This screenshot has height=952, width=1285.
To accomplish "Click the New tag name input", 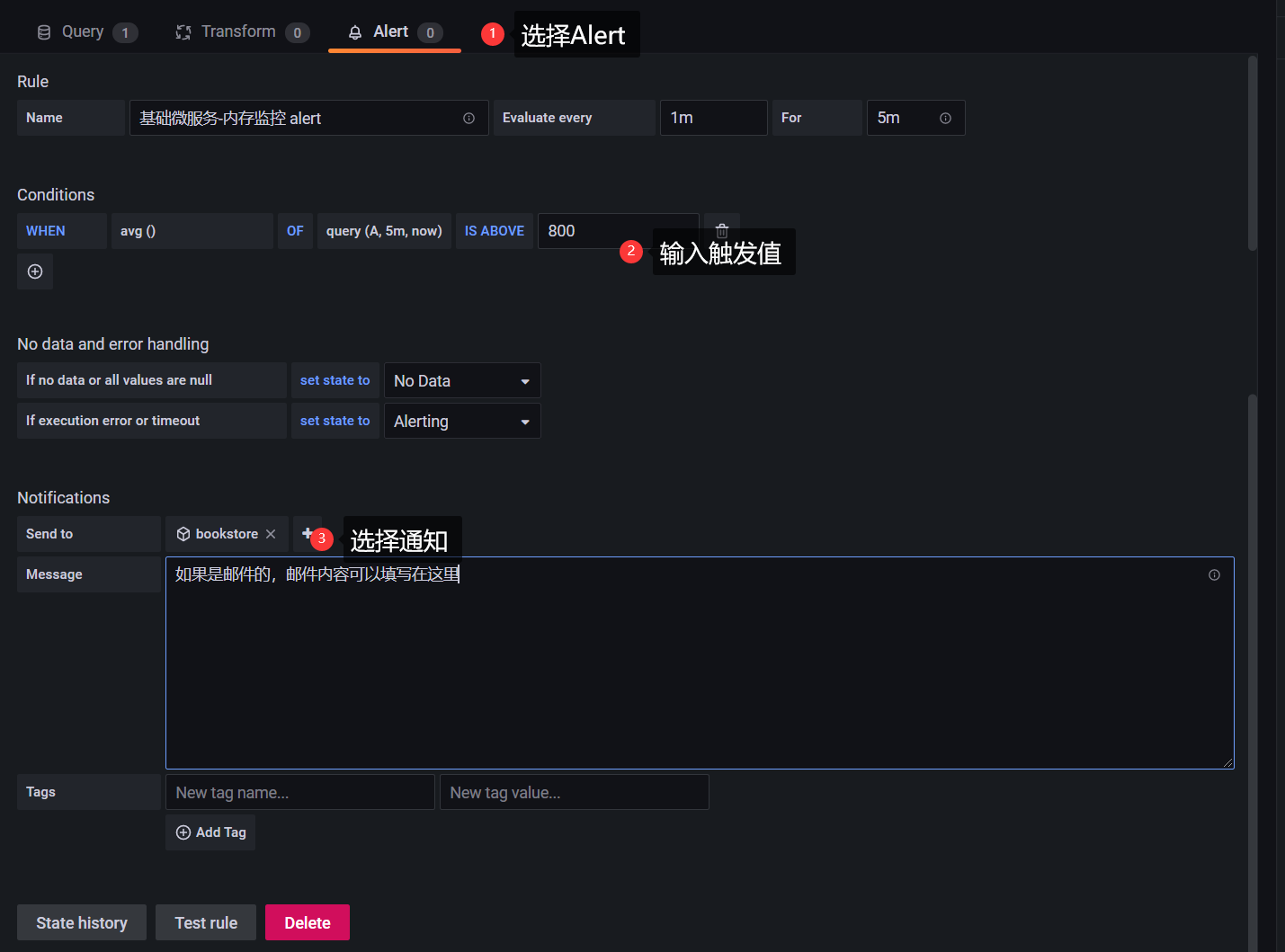I will click(x=300, y=792).
